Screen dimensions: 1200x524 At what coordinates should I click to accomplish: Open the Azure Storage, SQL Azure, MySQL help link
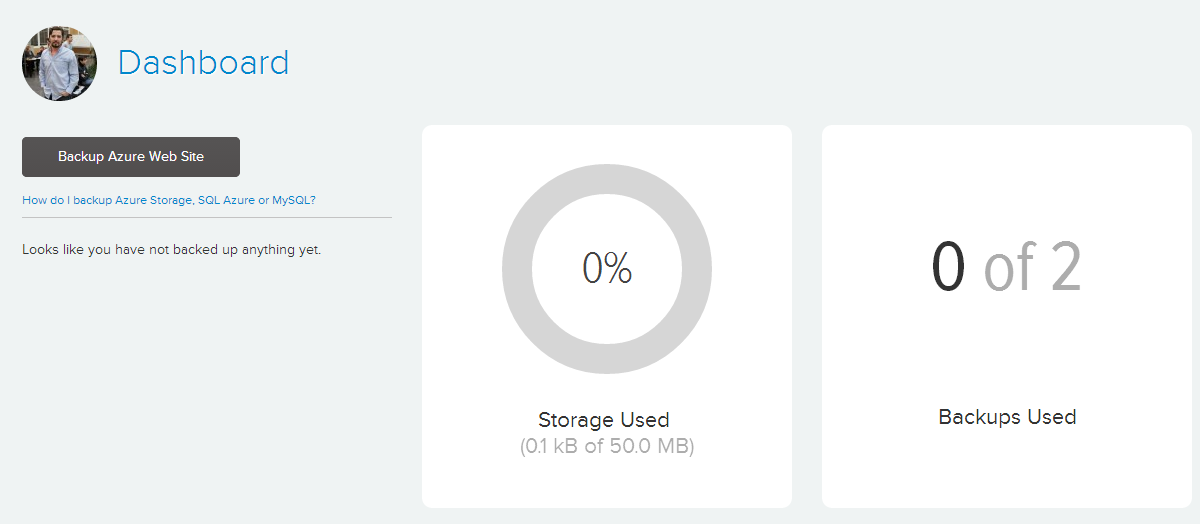(169, 200)
